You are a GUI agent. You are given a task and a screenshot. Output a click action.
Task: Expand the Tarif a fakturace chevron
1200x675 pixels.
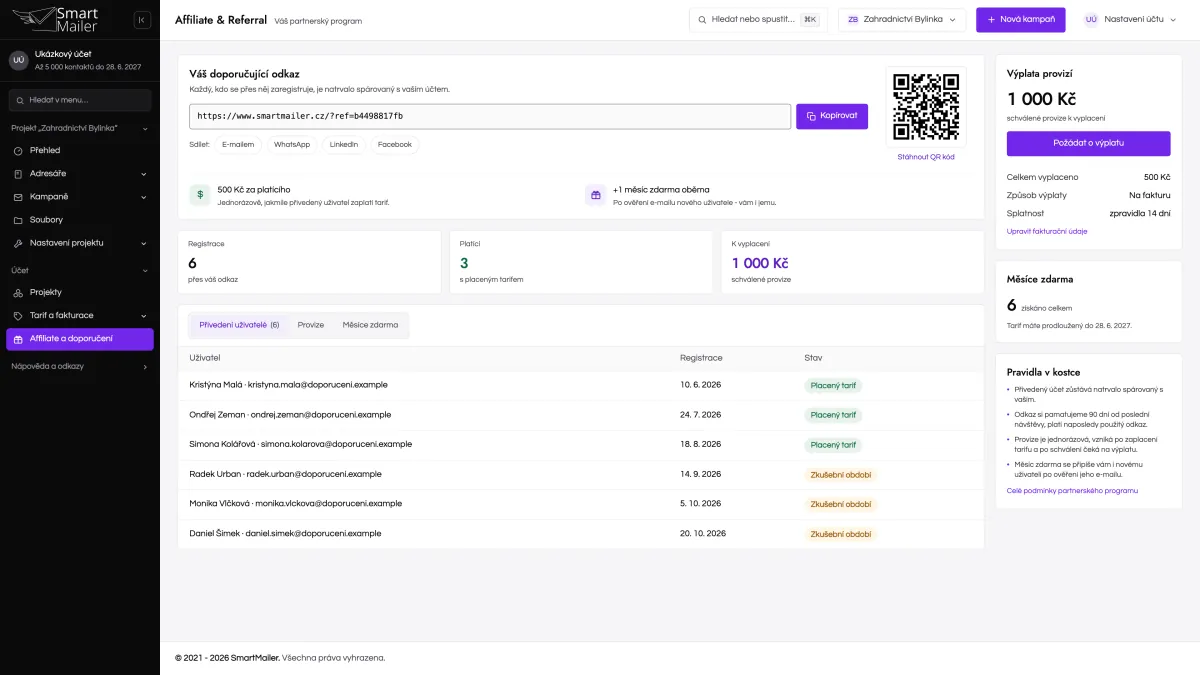coord(144,315)
